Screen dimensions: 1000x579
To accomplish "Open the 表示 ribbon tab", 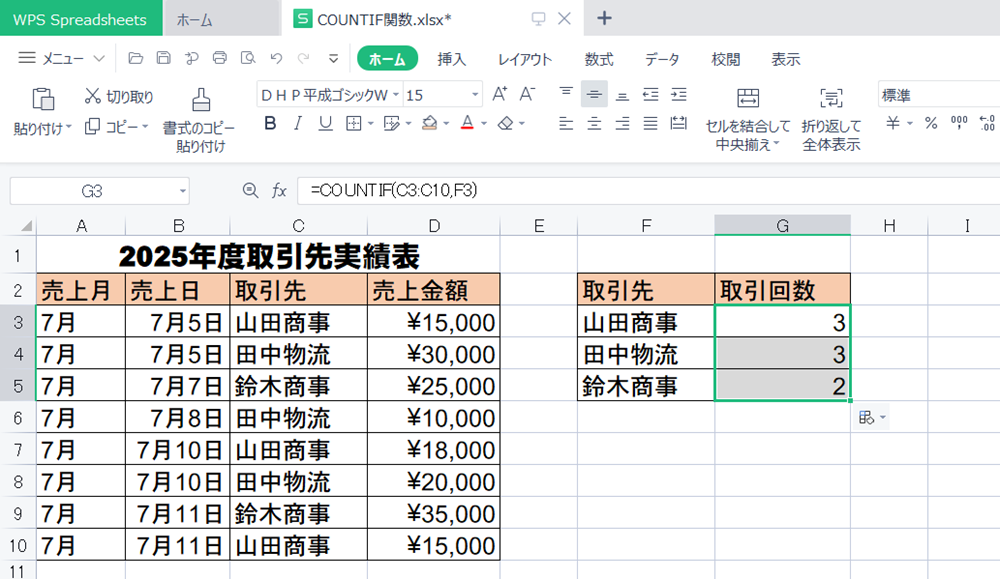I will (x=786, y=59).
